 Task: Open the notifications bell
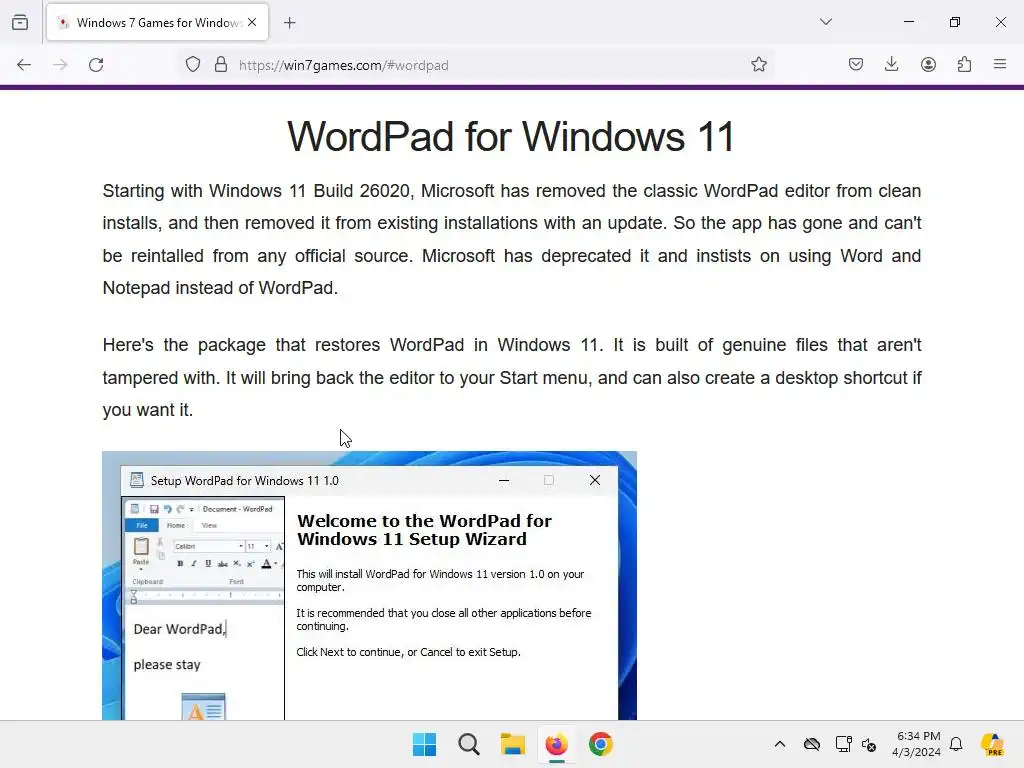956,744
